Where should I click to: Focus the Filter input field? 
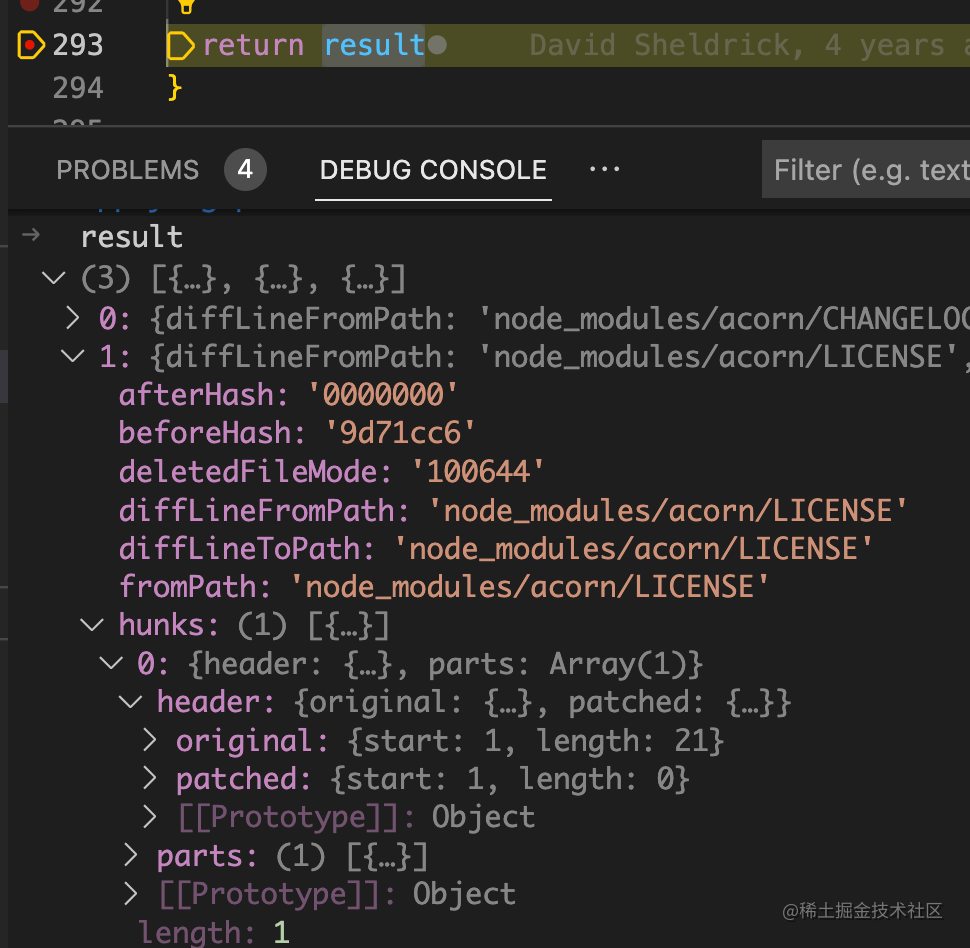point(866,169)
